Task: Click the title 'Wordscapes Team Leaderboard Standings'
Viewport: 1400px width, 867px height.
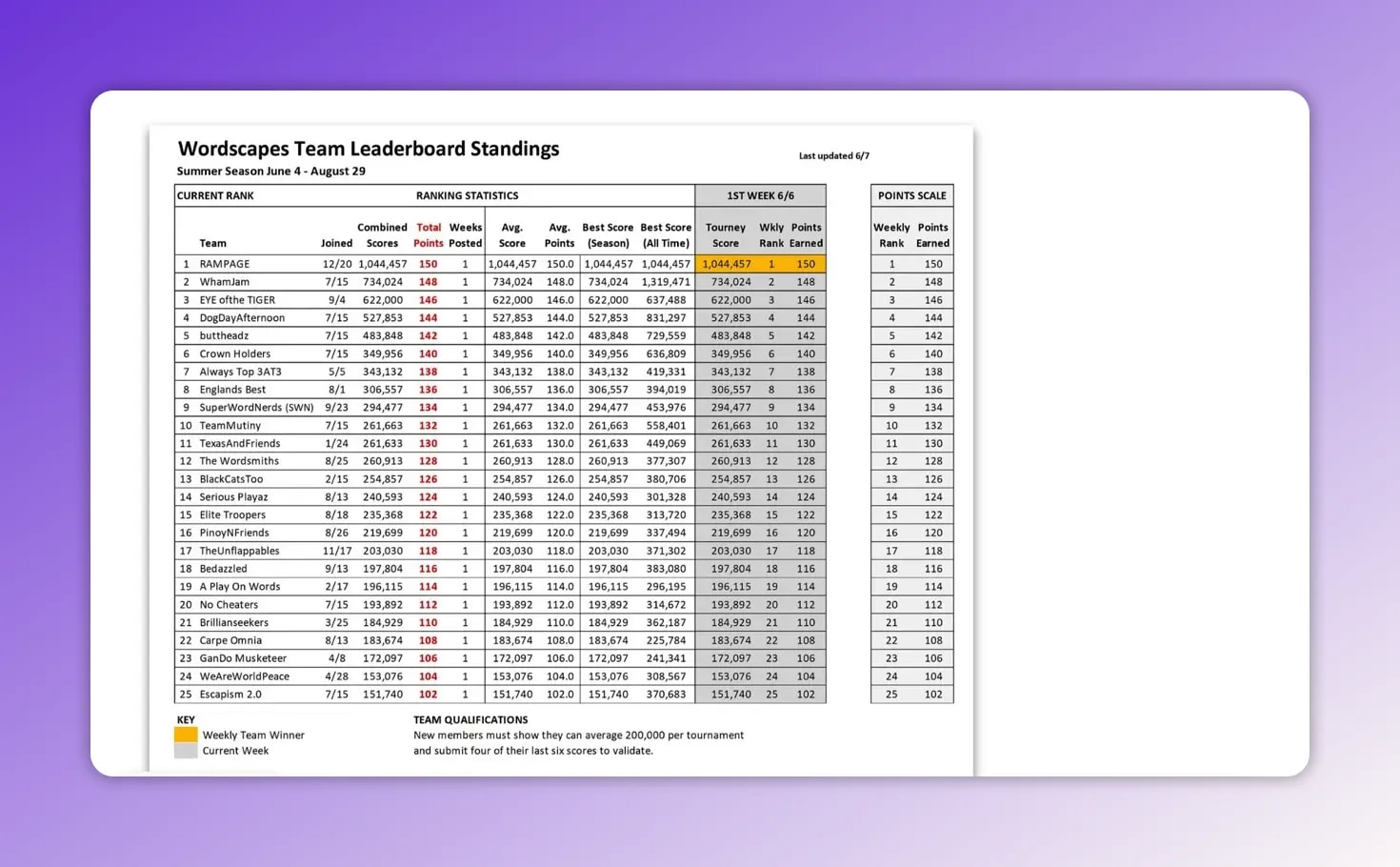Action: tap(369, 149)
